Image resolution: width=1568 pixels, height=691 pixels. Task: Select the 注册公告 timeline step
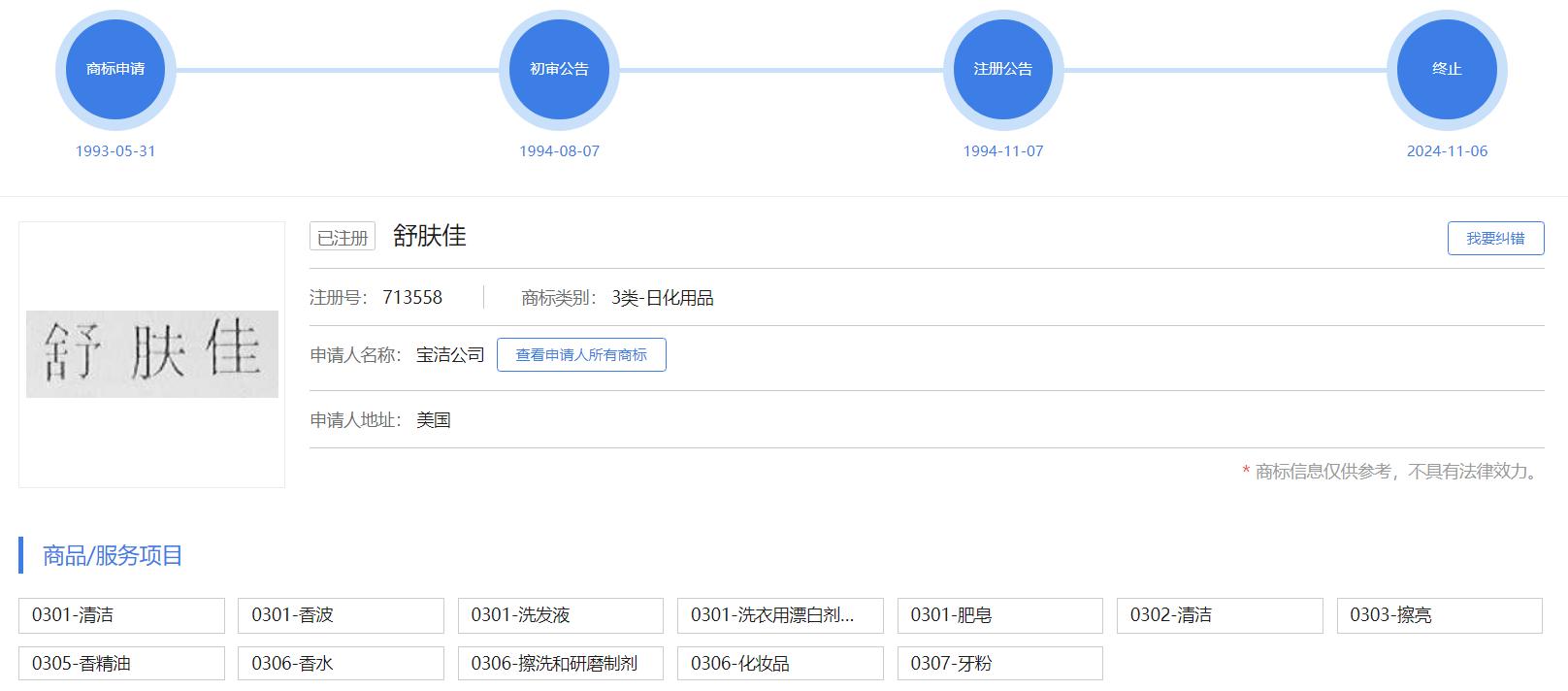(1002, 69)
